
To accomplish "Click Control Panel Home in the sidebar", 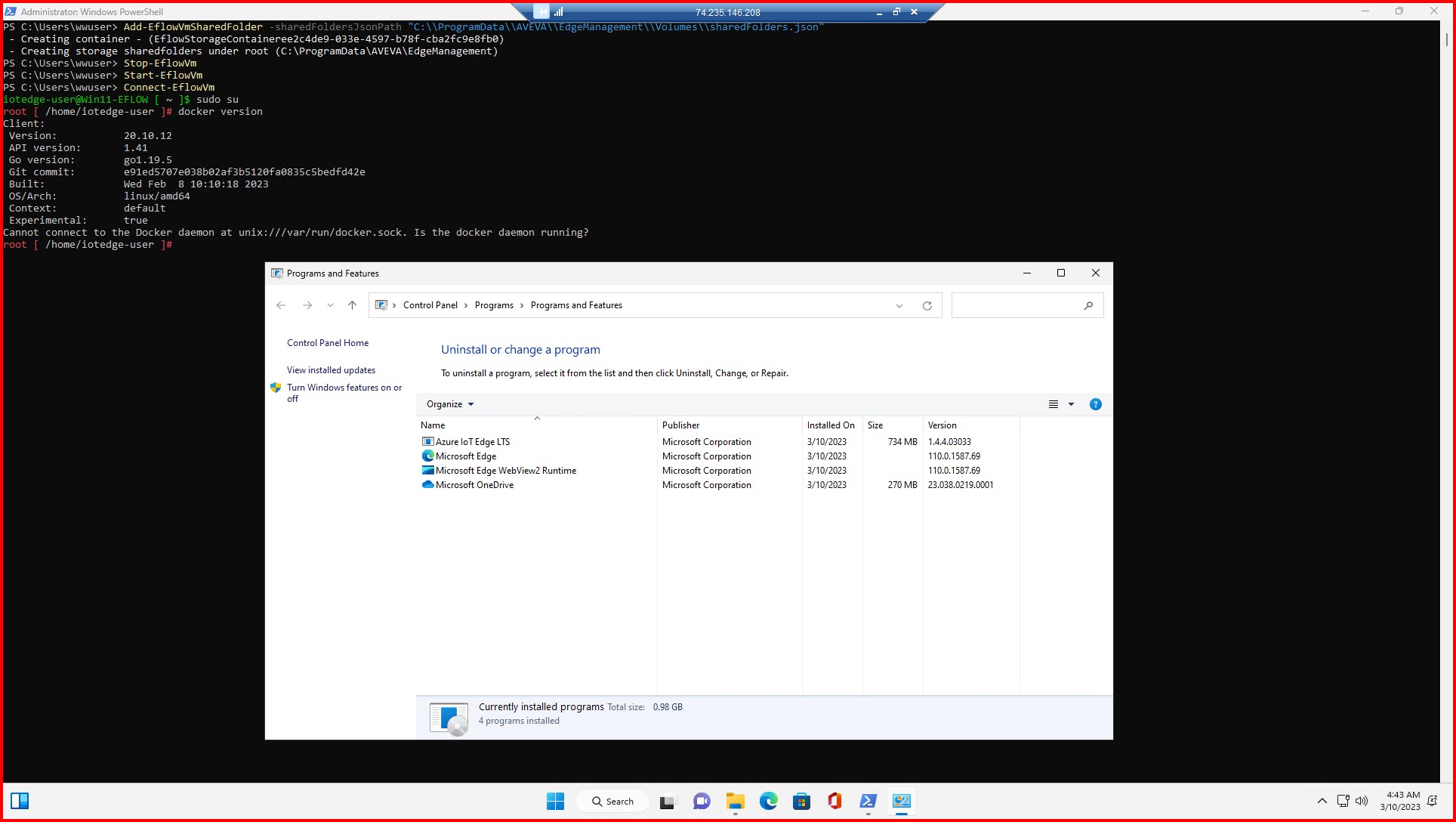I will (x=328, y=342).
